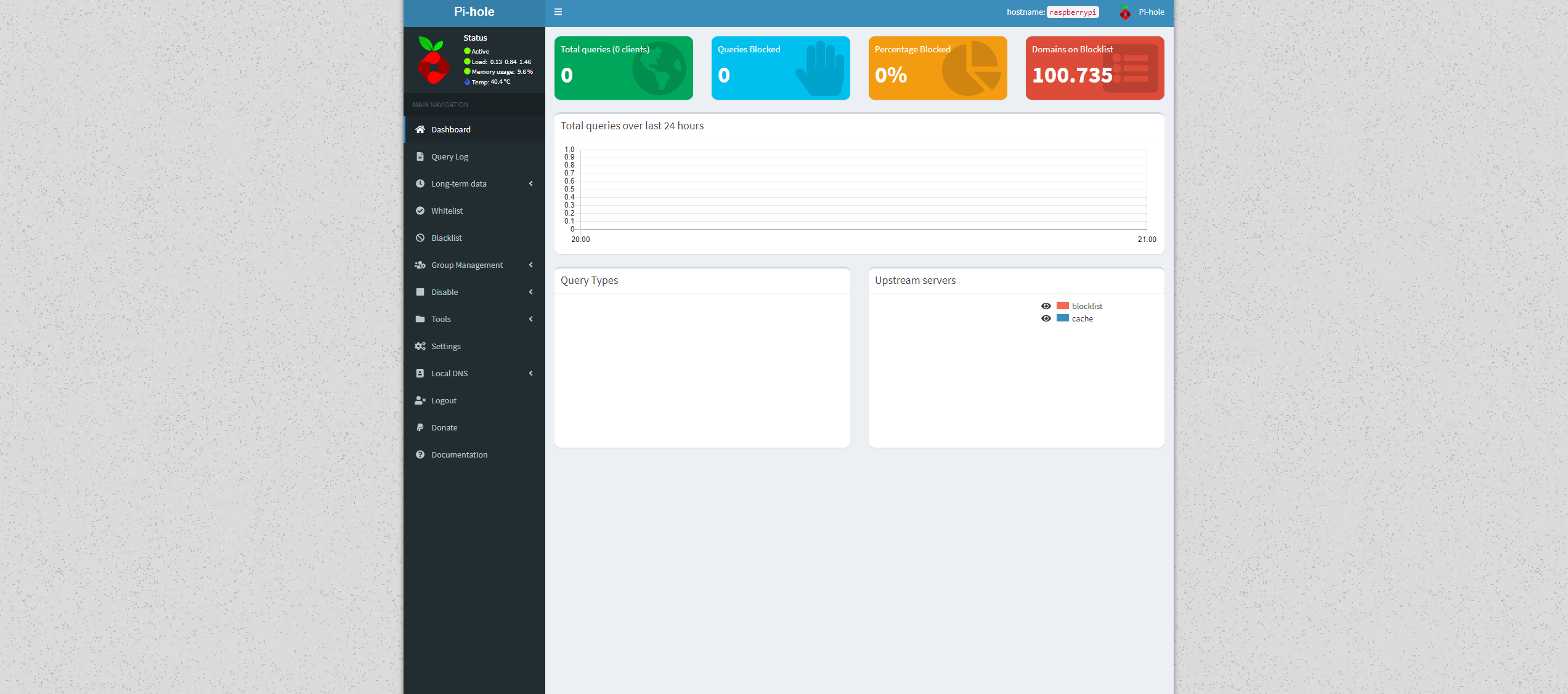Click the Query Types panel heading
The image size is (1568, 694).
(589, 280)
